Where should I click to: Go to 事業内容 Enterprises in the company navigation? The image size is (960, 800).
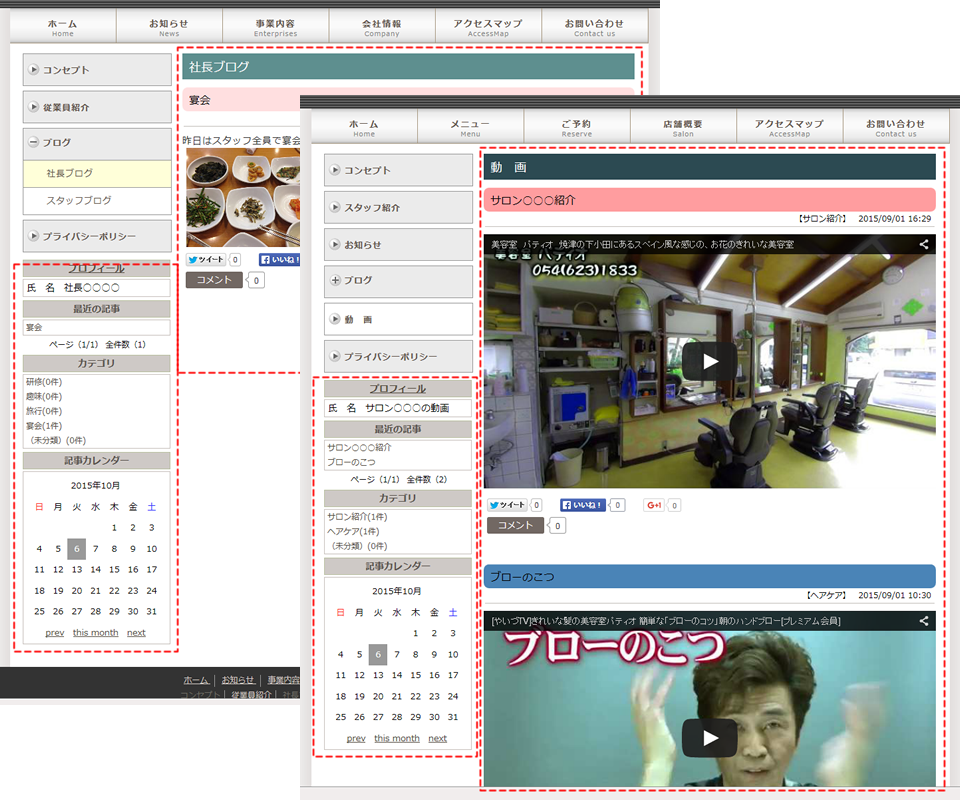[276, 27]
